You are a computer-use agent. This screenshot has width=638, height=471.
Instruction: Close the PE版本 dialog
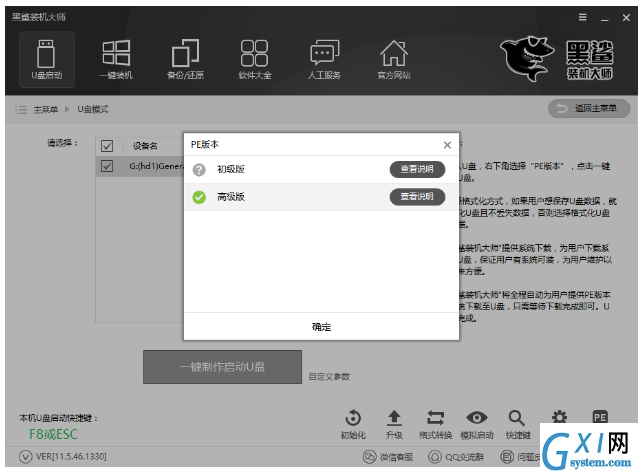(447, 145)
